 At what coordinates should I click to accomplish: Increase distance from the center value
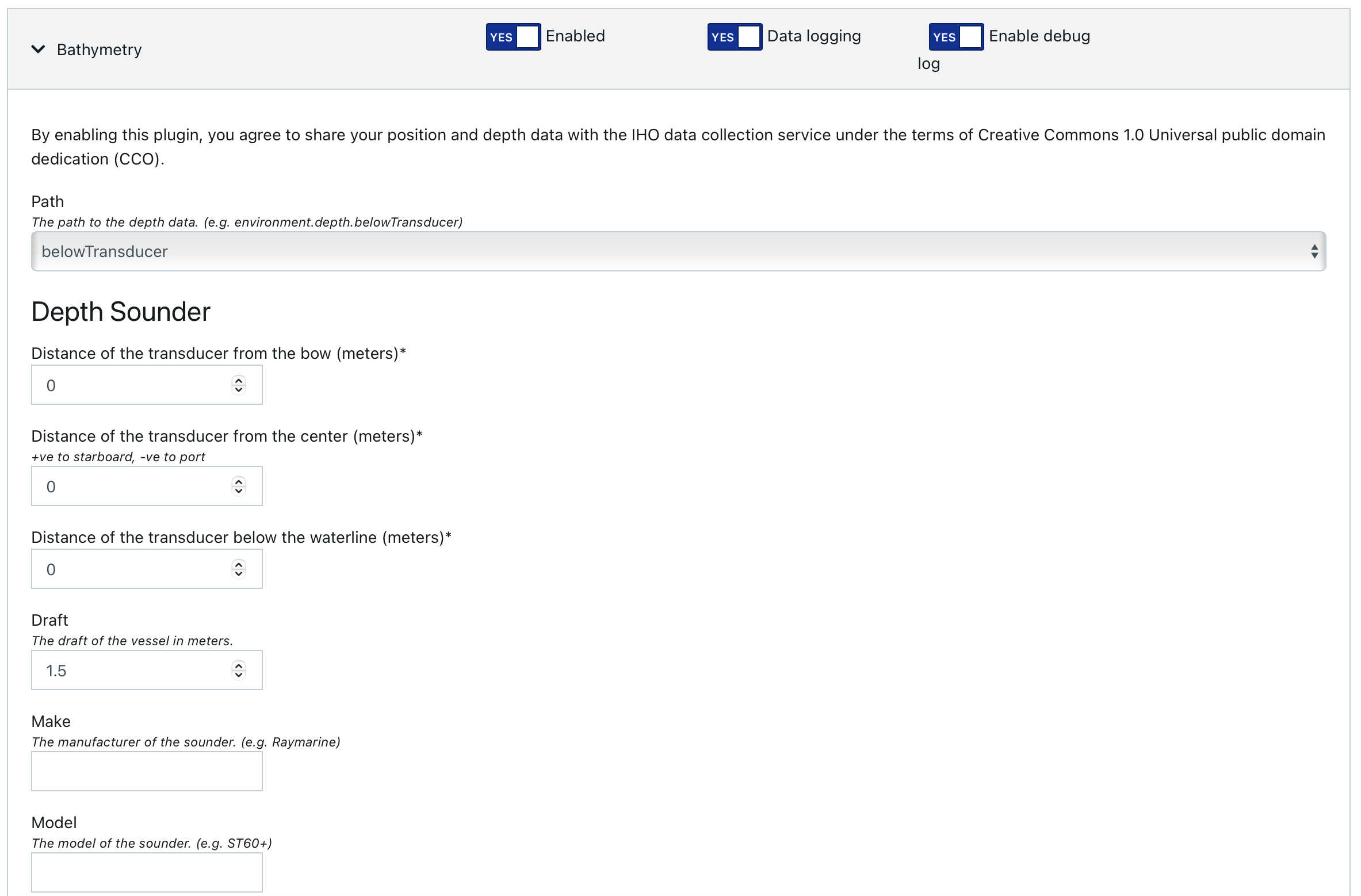click(x=239, y=481)
